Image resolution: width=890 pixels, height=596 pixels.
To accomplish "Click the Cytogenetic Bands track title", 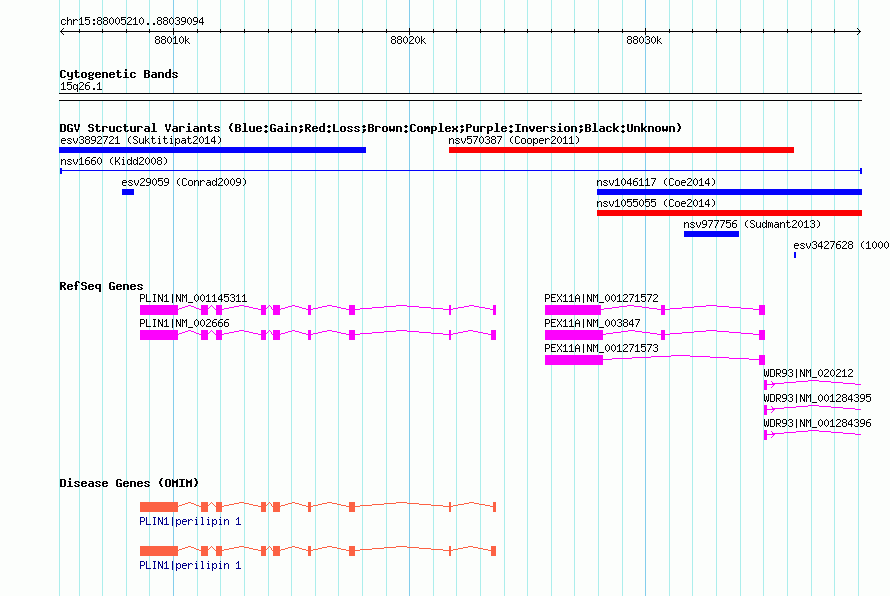I will 119,74.
